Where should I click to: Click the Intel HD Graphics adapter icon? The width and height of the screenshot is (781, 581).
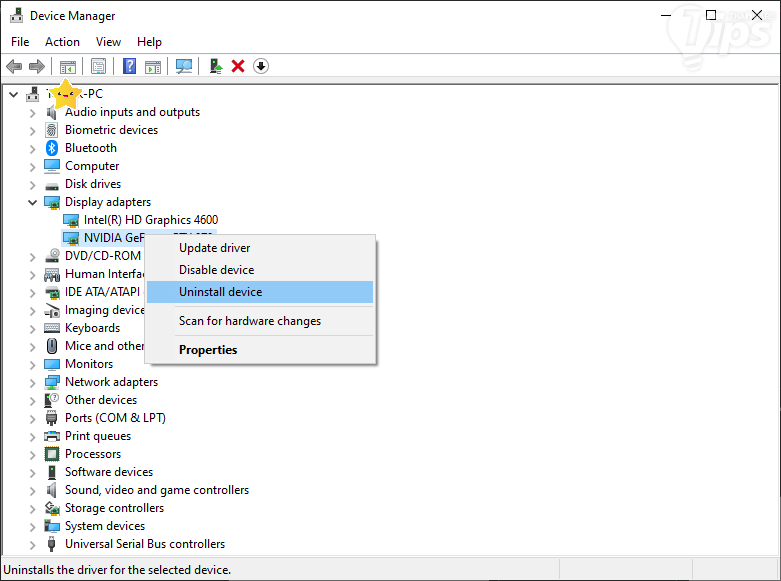(x=71, y=220)
